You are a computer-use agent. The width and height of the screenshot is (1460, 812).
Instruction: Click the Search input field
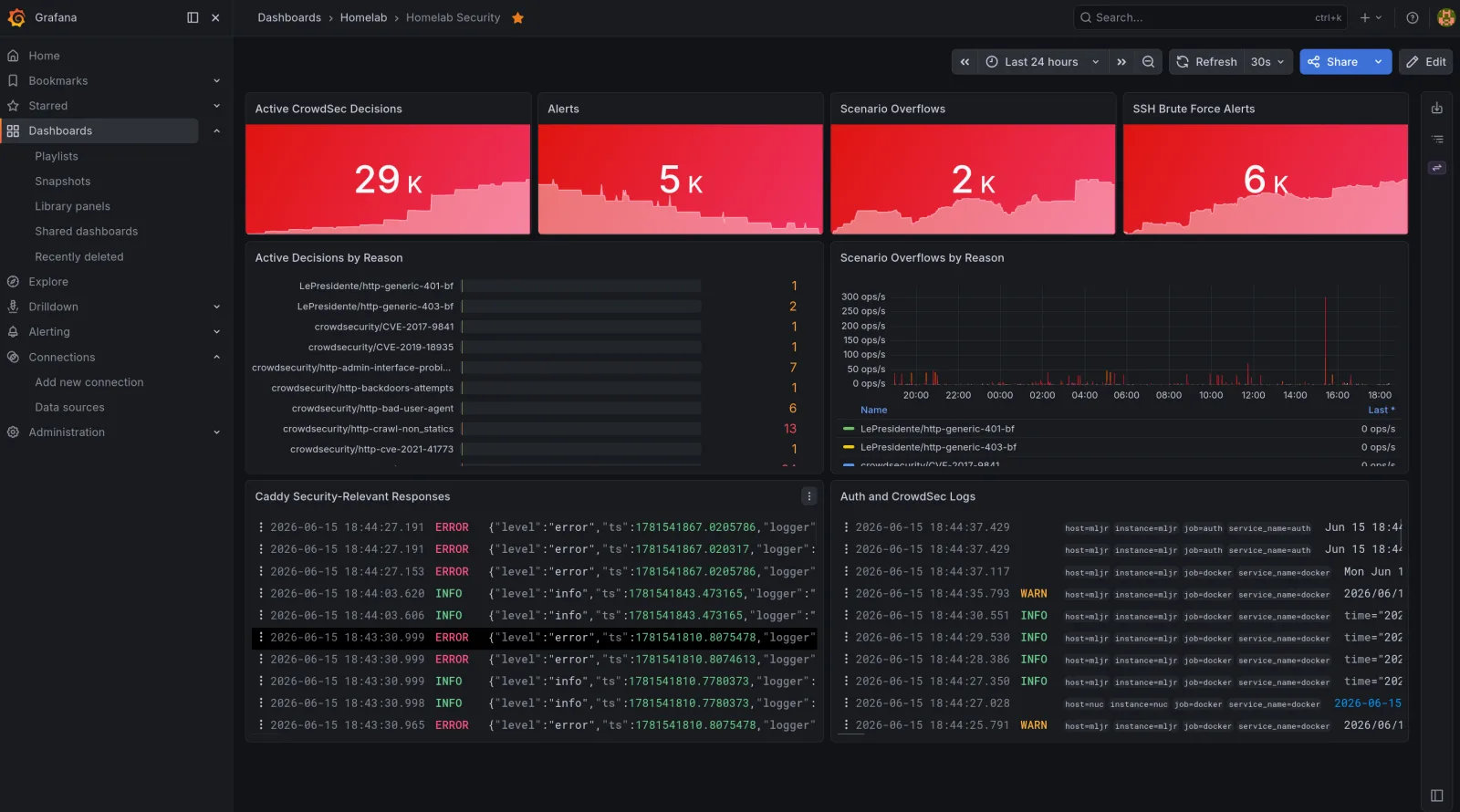tap(1210, 17)
